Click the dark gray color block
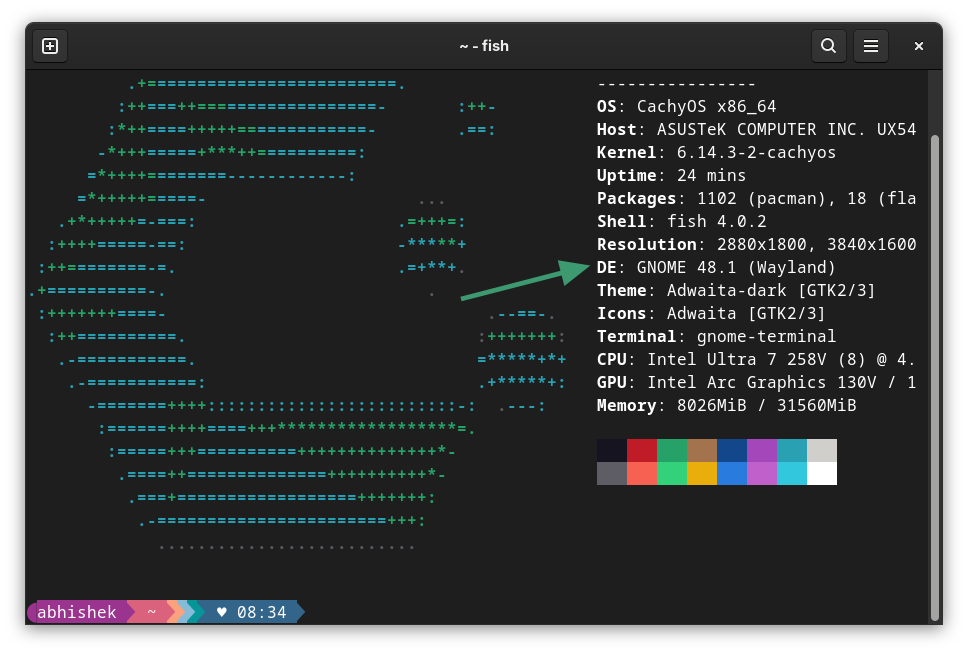Screen dimensions: 968x653 click(x=612, y=473)
